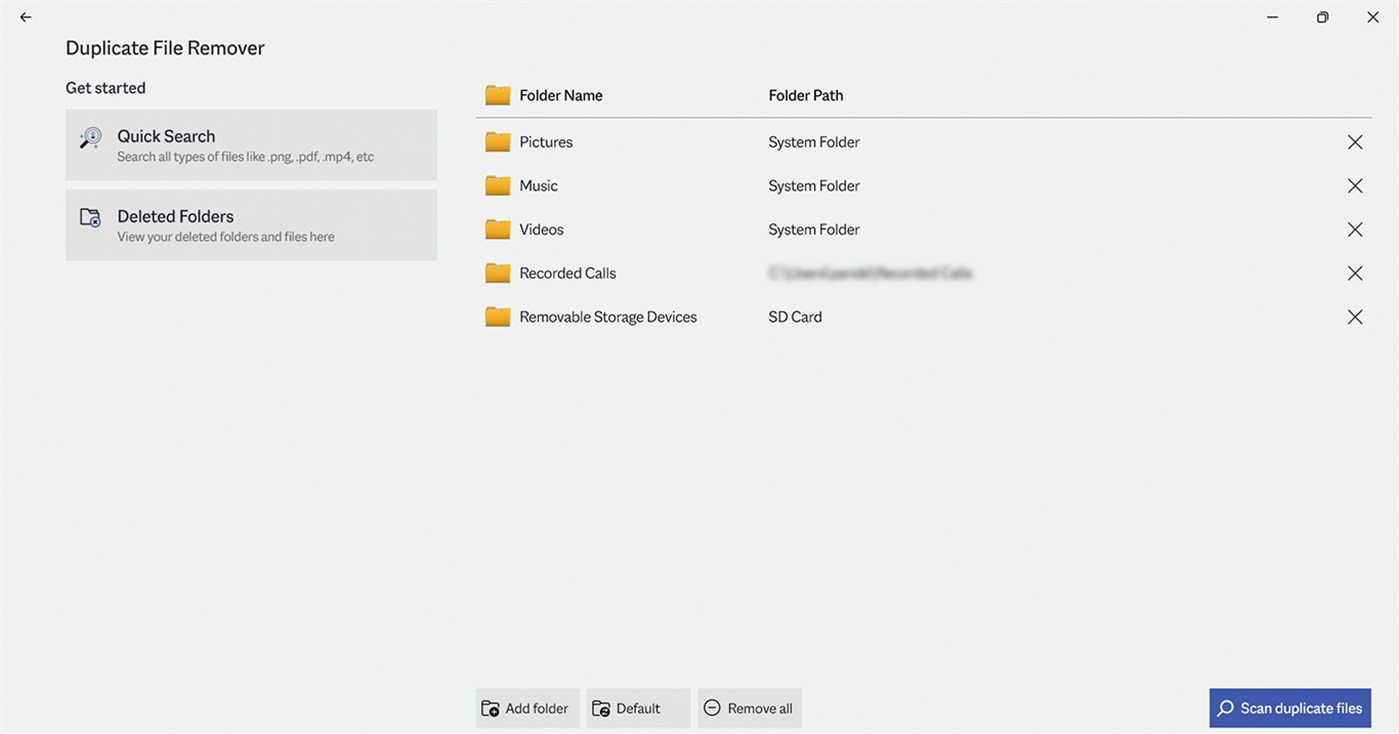1399x734 pixels.
Task: Start Scan duplicate files
Action: tap(1289, 708)
